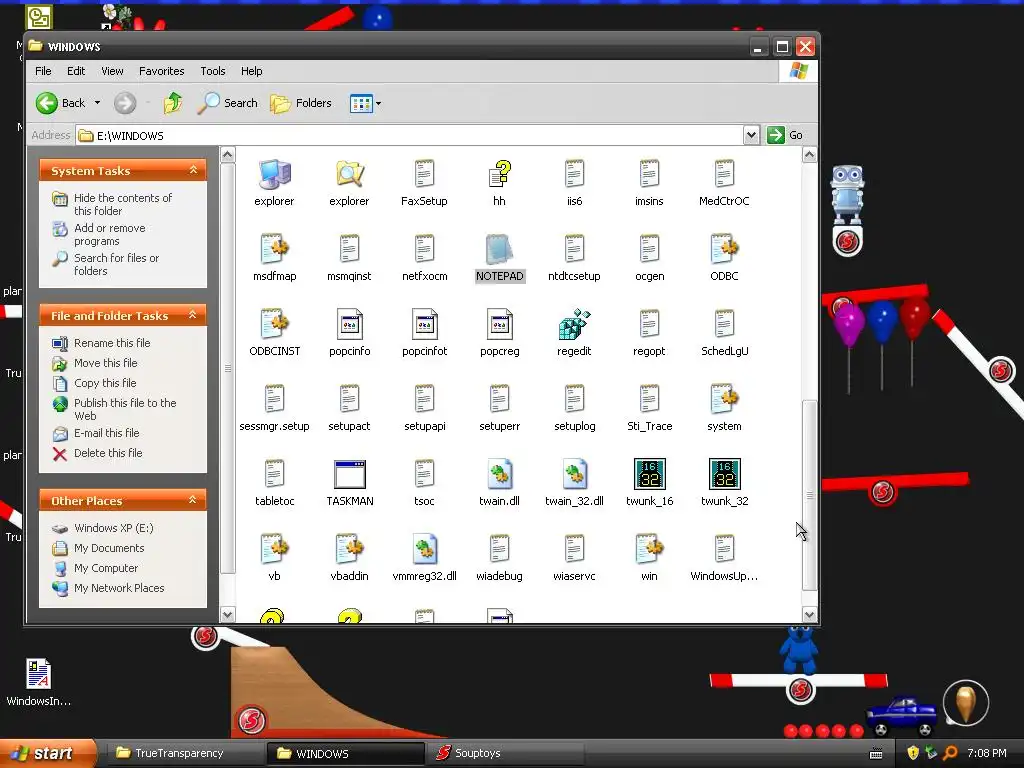Select the NOTEPAD file icon
This screenshot has height=768, width=1024.
point(500,249)
